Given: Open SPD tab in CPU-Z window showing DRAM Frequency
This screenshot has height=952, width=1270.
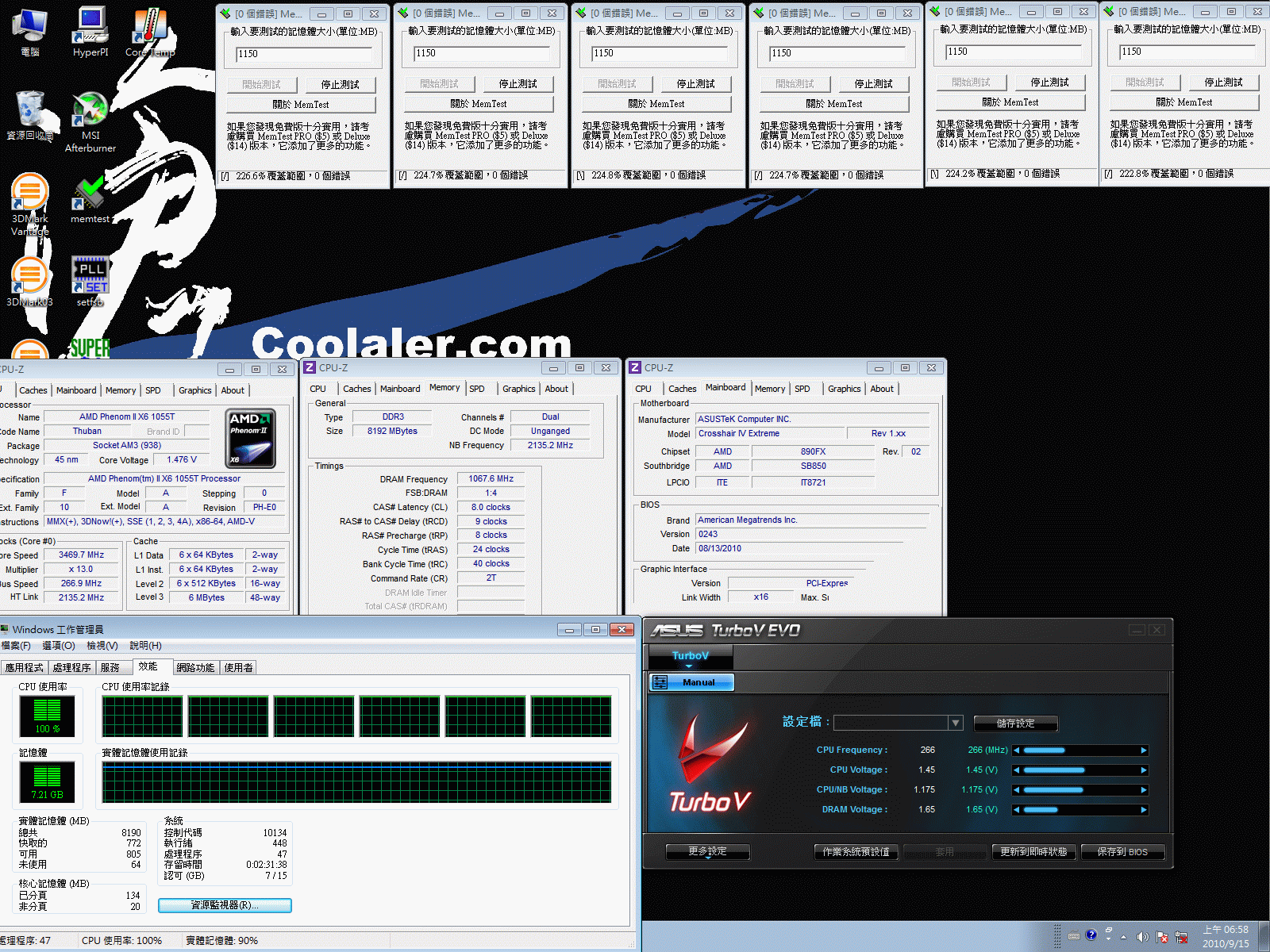Looking at the screenshot, I should (477, 389).
